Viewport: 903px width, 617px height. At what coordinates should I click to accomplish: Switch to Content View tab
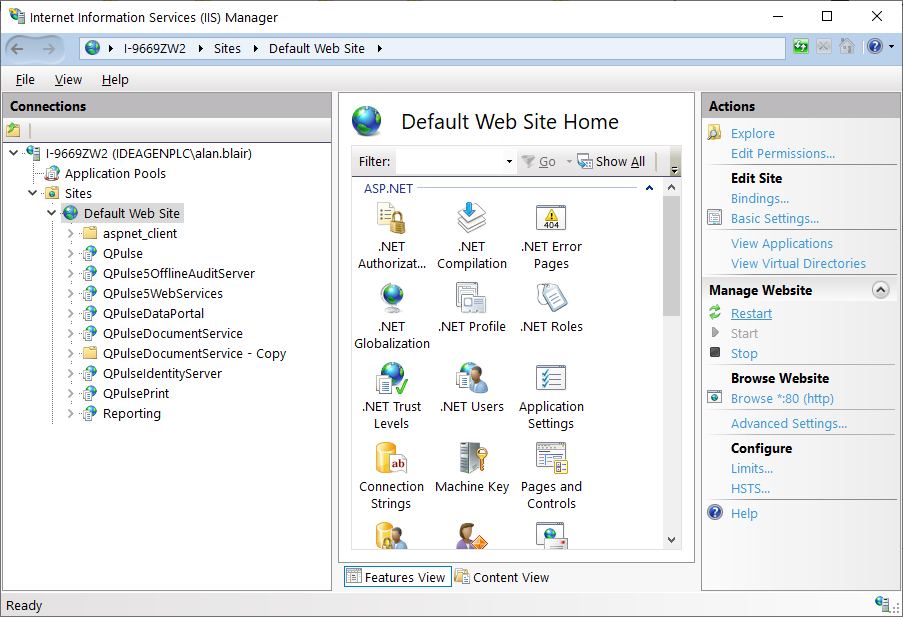click(502, 577)
